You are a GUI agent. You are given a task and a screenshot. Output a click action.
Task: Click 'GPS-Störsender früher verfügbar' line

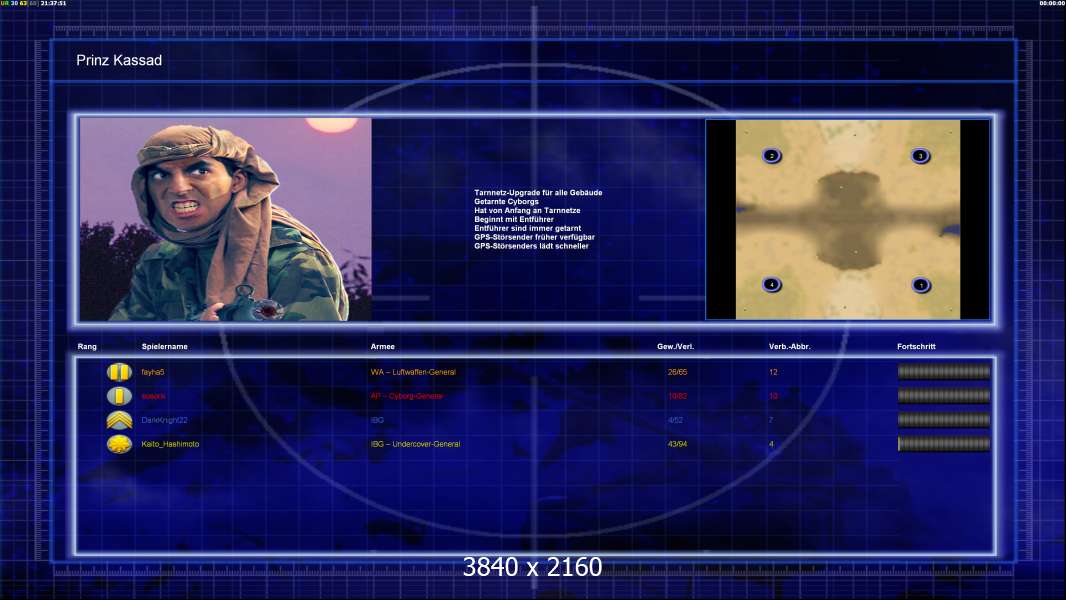tap(534, 237)
